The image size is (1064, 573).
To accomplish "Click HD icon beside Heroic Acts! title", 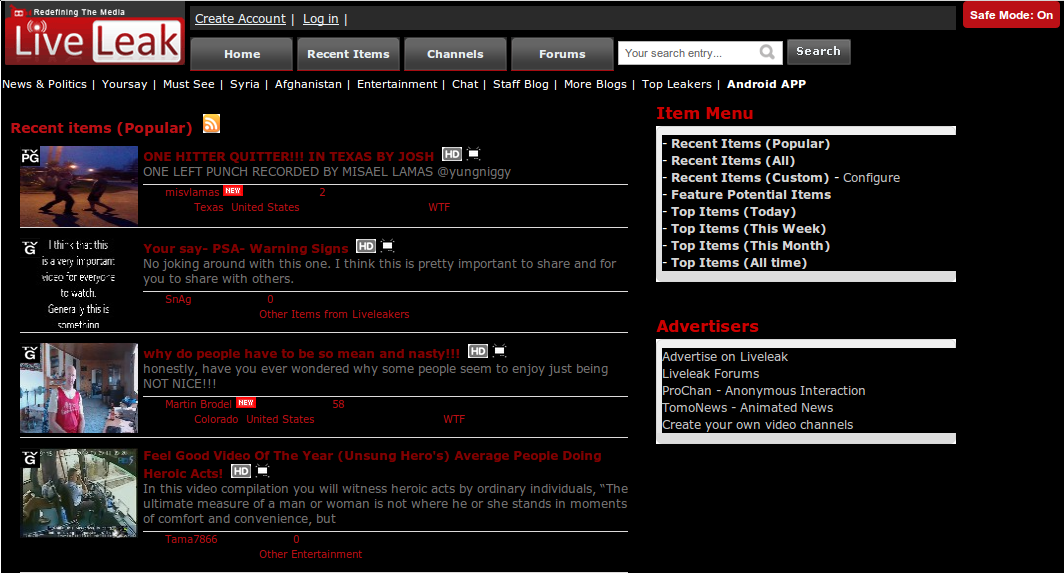I will (x=241, y=471).
